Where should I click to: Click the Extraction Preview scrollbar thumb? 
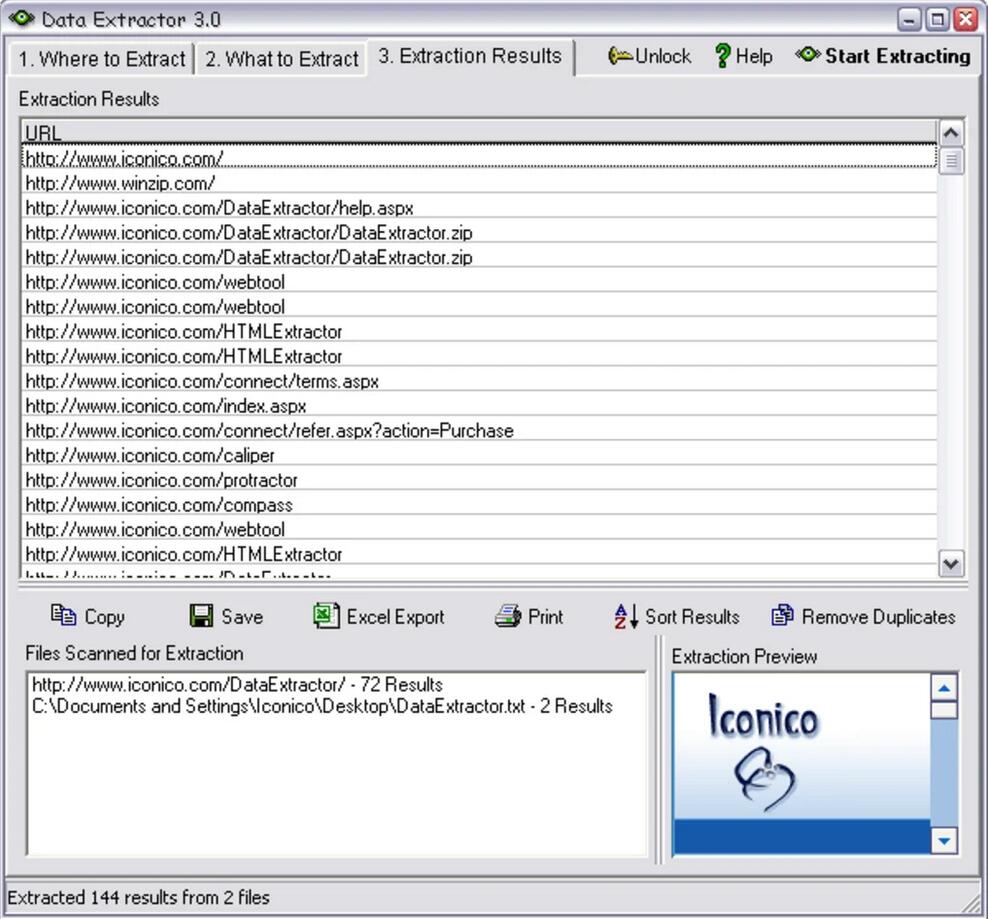[x=944, y=710]
